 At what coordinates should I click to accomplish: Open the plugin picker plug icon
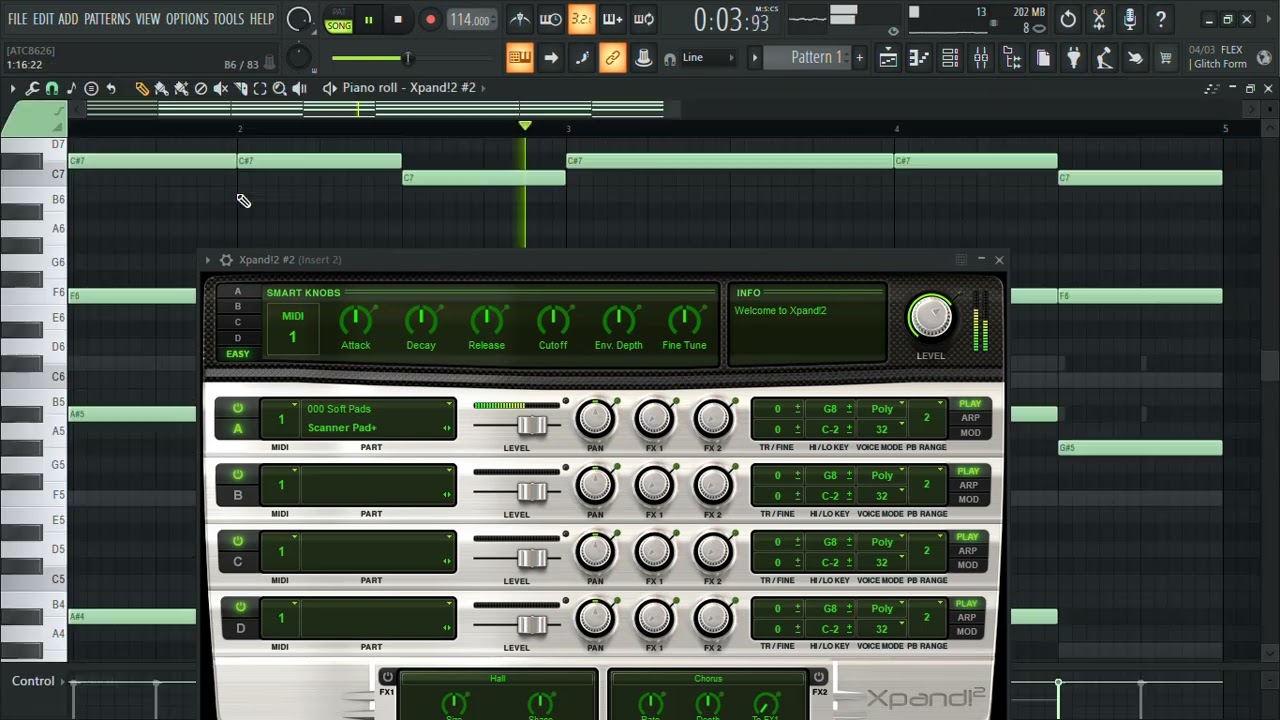pyautogui.click(x=1074, y=59)
